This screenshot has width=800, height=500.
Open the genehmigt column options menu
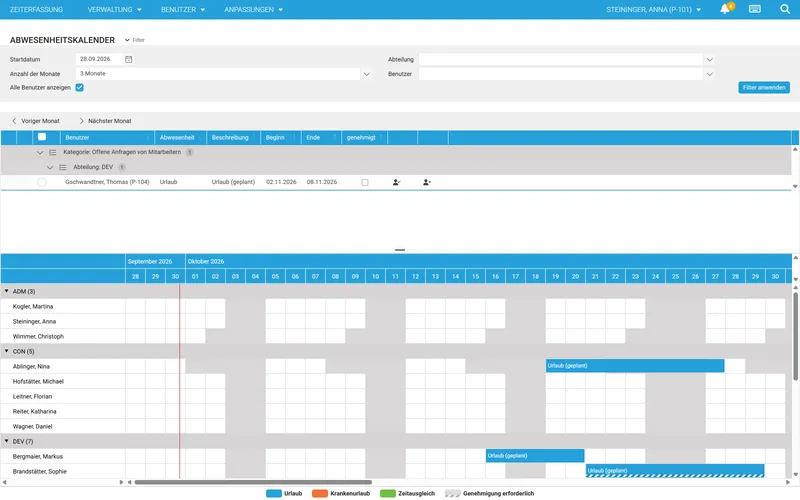click(381, 138)
